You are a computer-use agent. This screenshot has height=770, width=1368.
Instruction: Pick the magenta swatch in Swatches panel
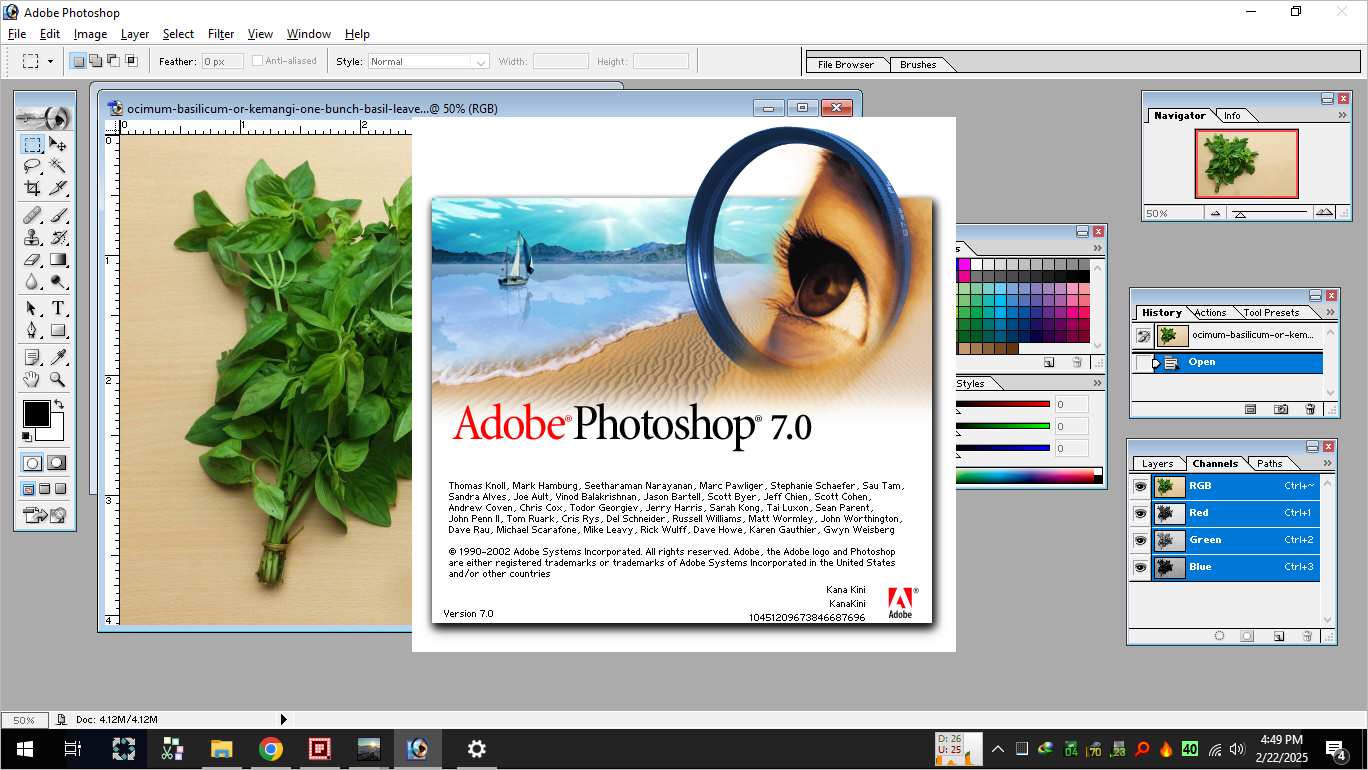[x=964, y=265]
